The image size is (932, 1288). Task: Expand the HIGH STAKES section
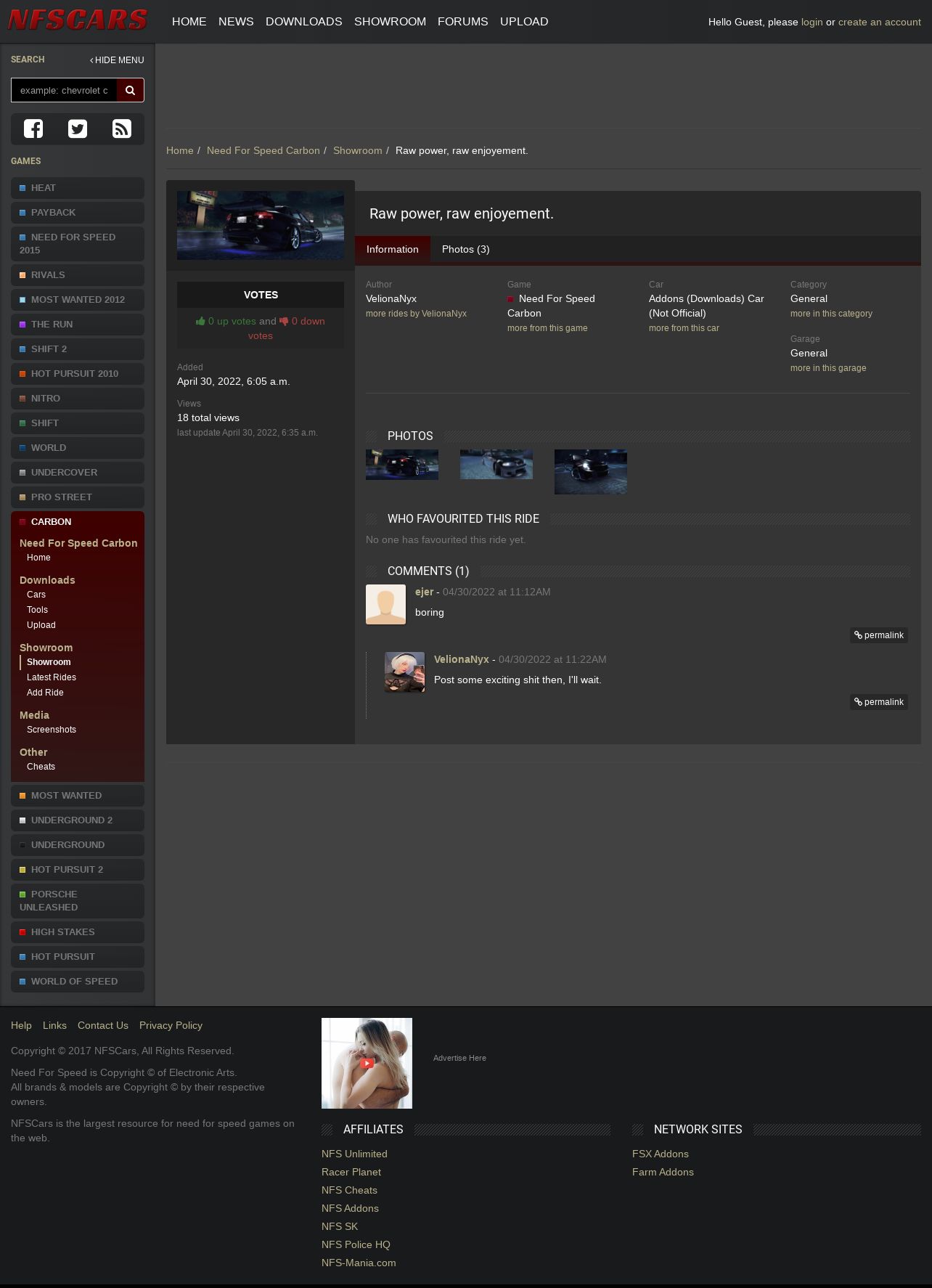(78, 932)
